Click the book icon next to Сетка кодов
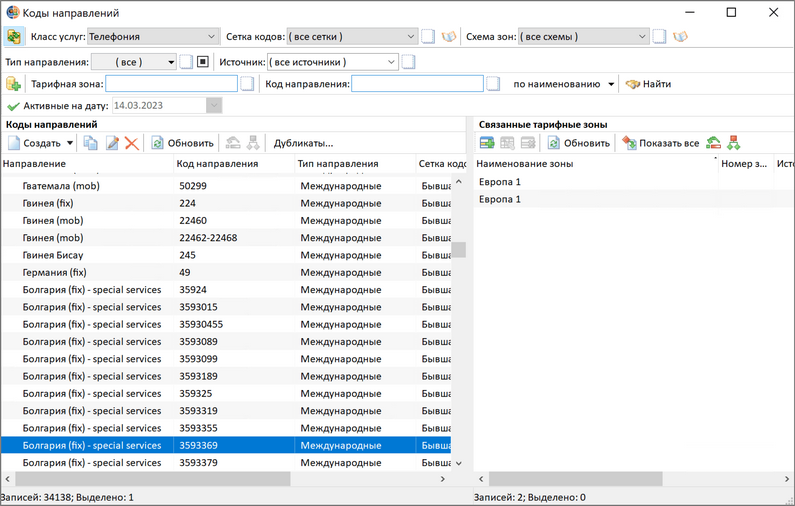The width and height of the screenshot is (795, 506). (449, 37)
